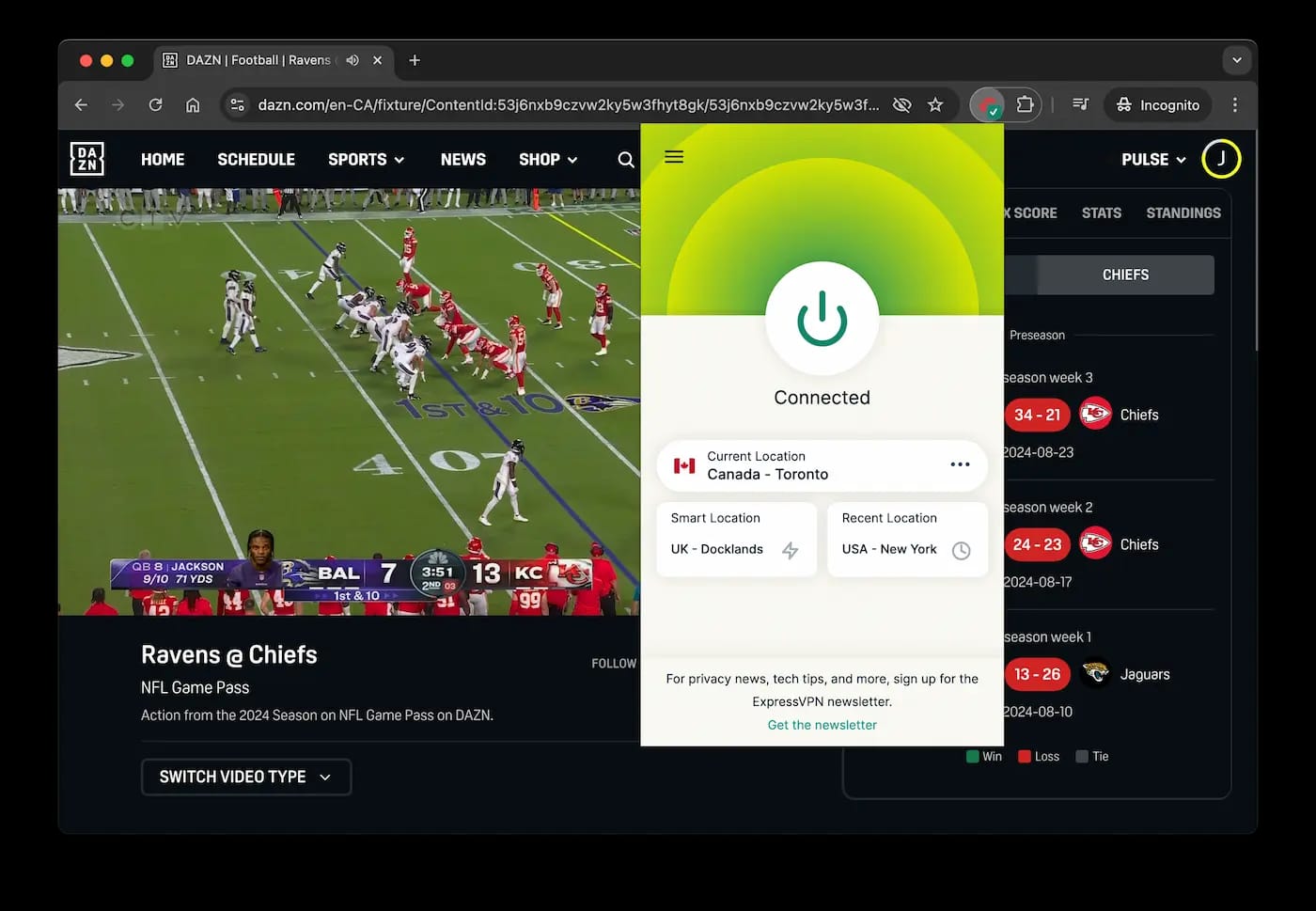Click the FOLLOW button
This screenshot has height=911, width=1316.
click(x=614, y=664)
